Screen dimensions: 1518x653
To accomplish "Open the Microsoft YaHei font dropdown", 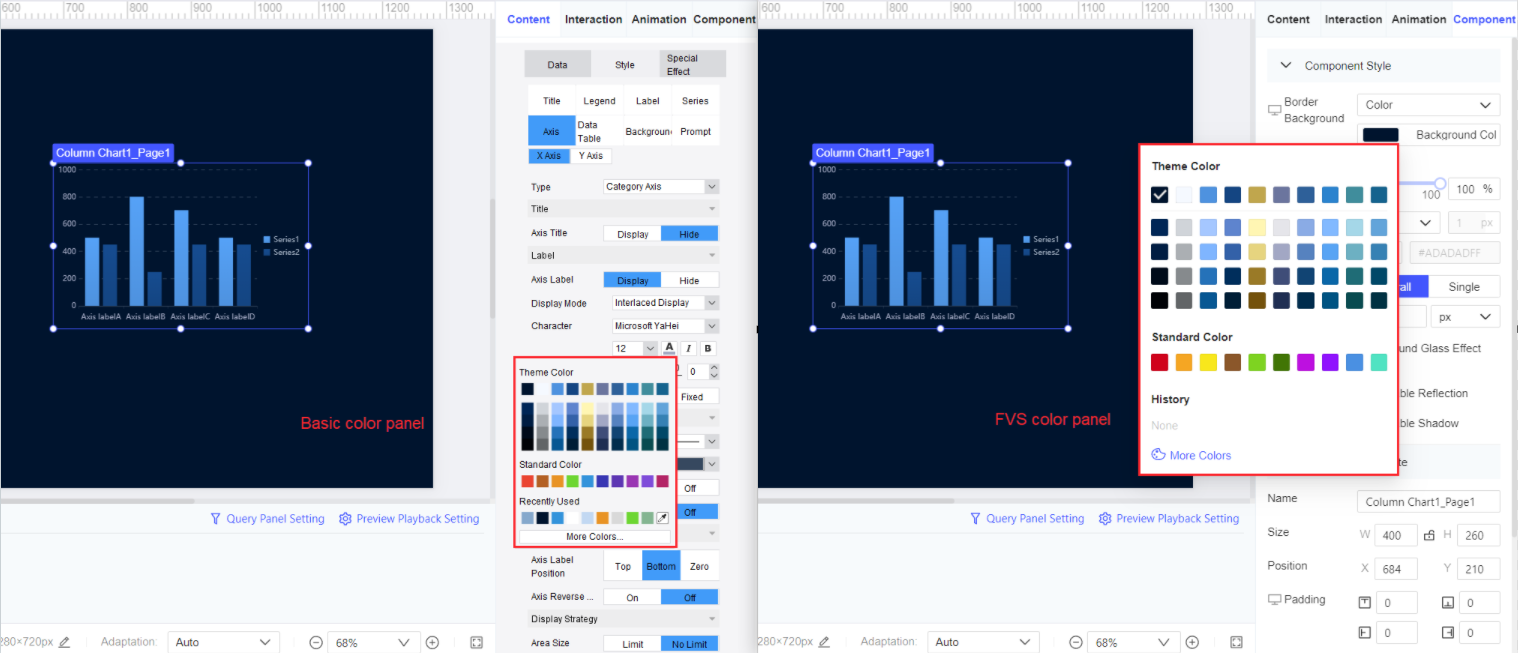I will pos(663,325).
